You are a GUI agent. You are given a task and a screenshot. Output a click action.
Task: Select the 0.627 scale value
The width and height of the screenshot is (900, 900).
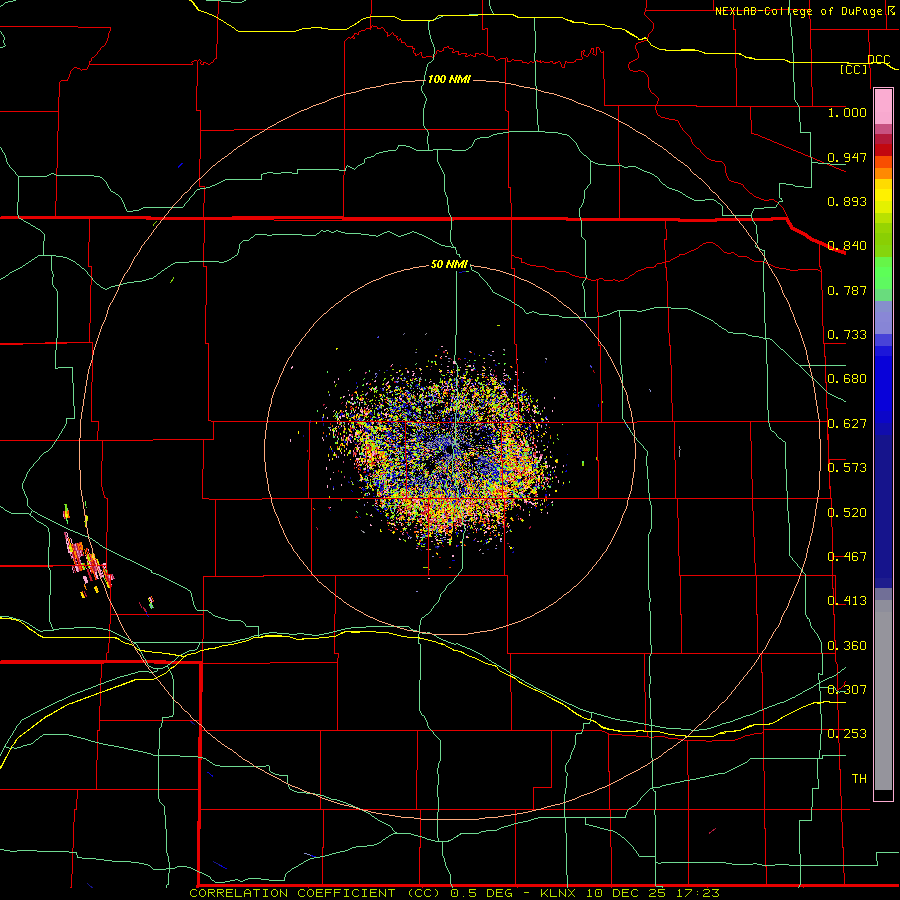[x=847, y=424]
